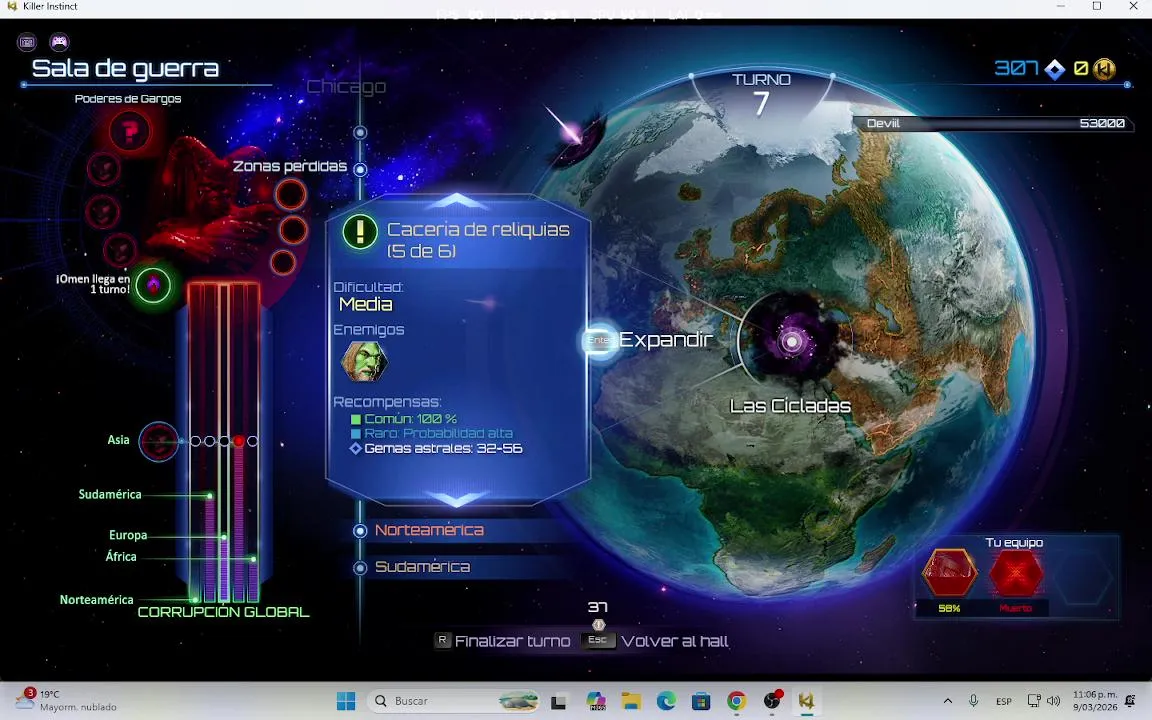Click the Sudamérica list node marker
The image size is (1152, 720).
click(x=360, y=567)
